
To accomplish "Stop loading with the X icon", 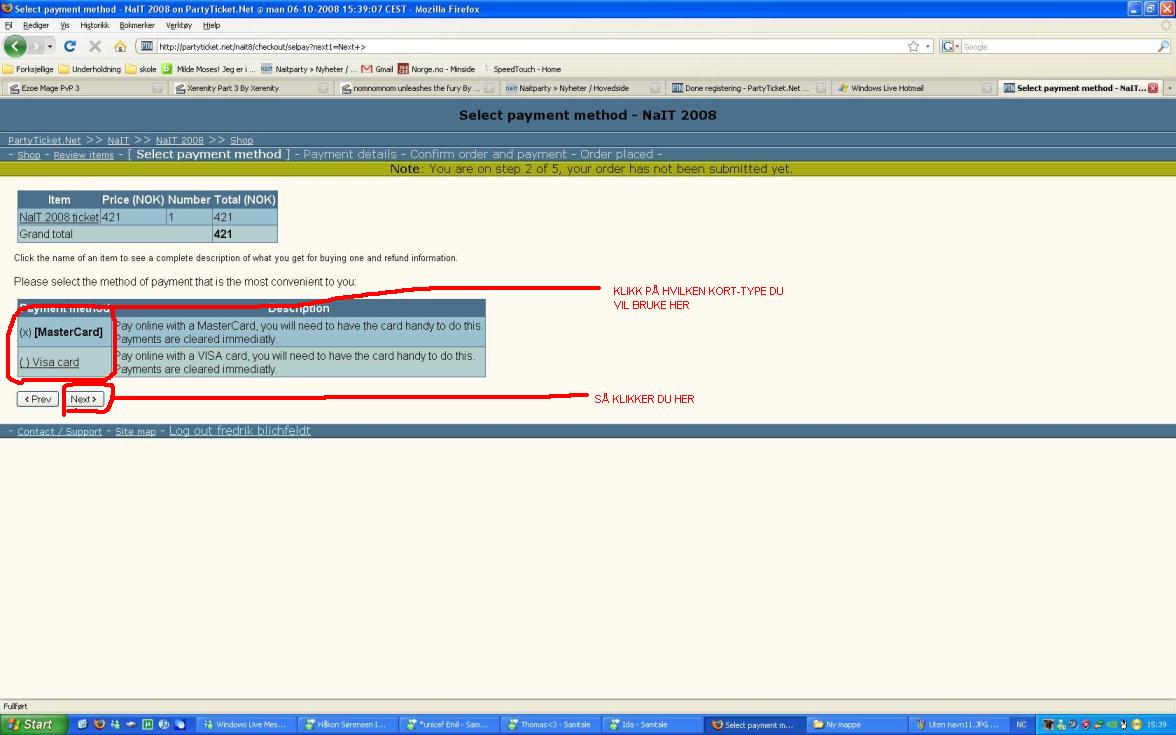I will 95,46.
